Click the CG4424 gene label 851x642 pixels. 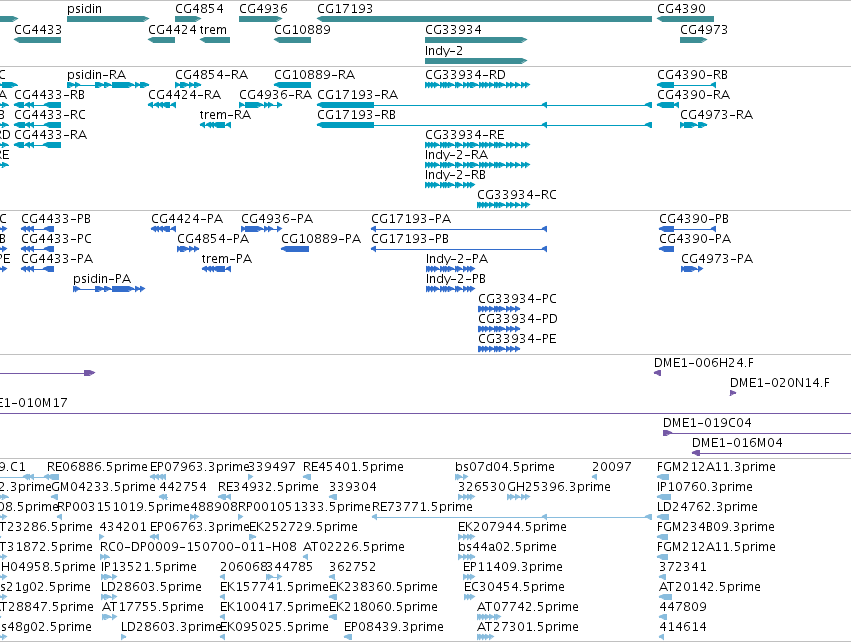(x=172, y=30)
